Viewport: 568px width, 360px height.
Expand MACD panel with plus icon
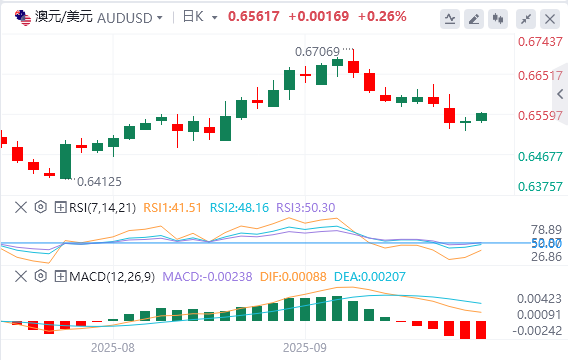[60, 277]
